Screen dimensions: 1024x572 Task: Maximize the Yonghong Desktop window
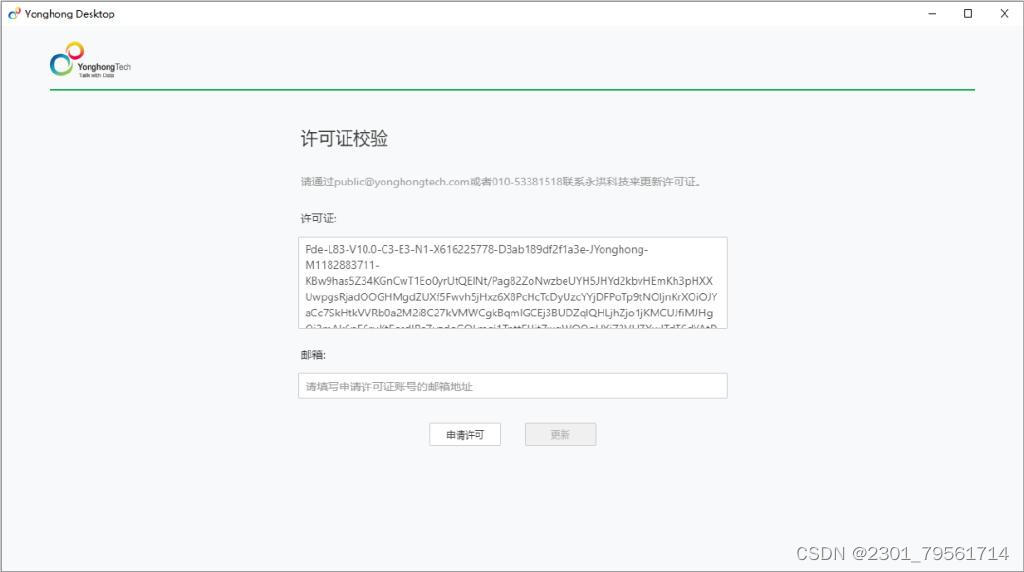coord(968,14)
